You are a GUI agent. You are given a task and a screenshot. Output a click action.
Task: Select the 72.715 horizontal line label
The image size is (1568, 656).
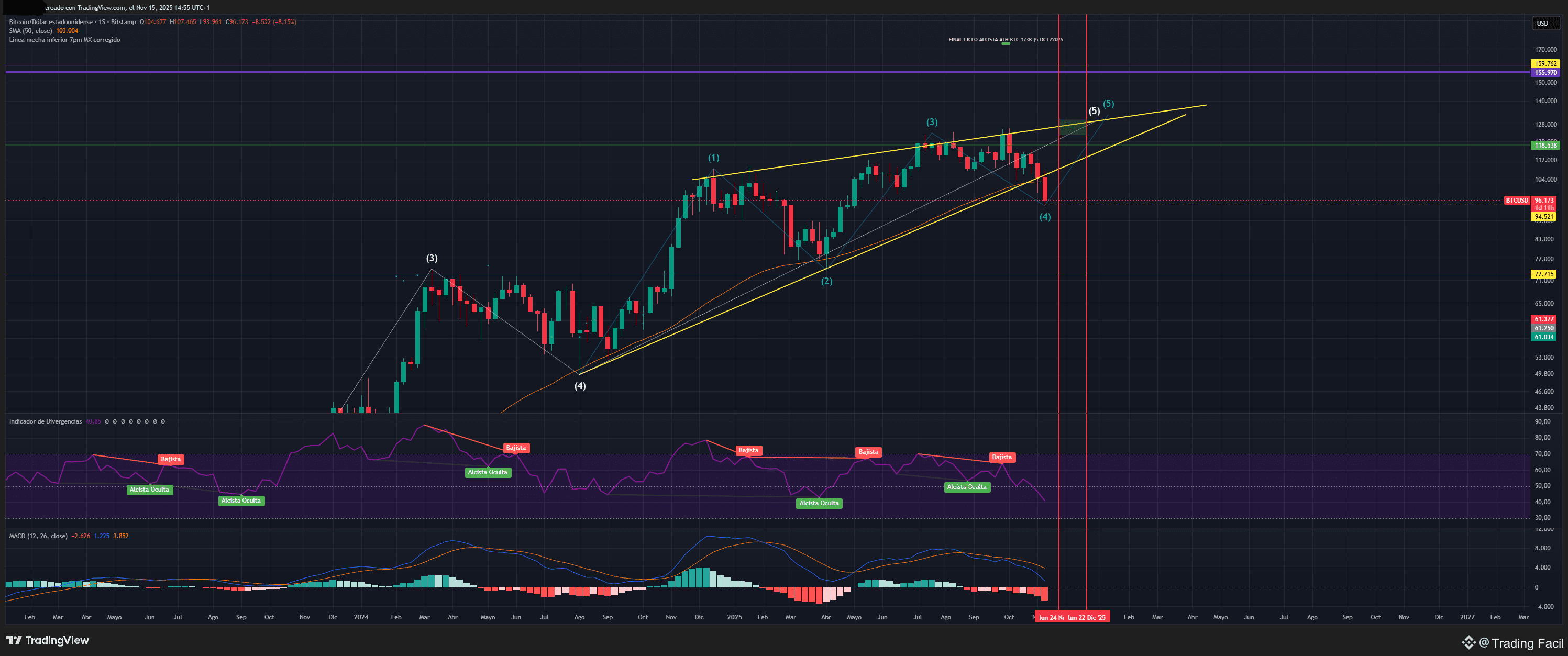pos(1544,274)
